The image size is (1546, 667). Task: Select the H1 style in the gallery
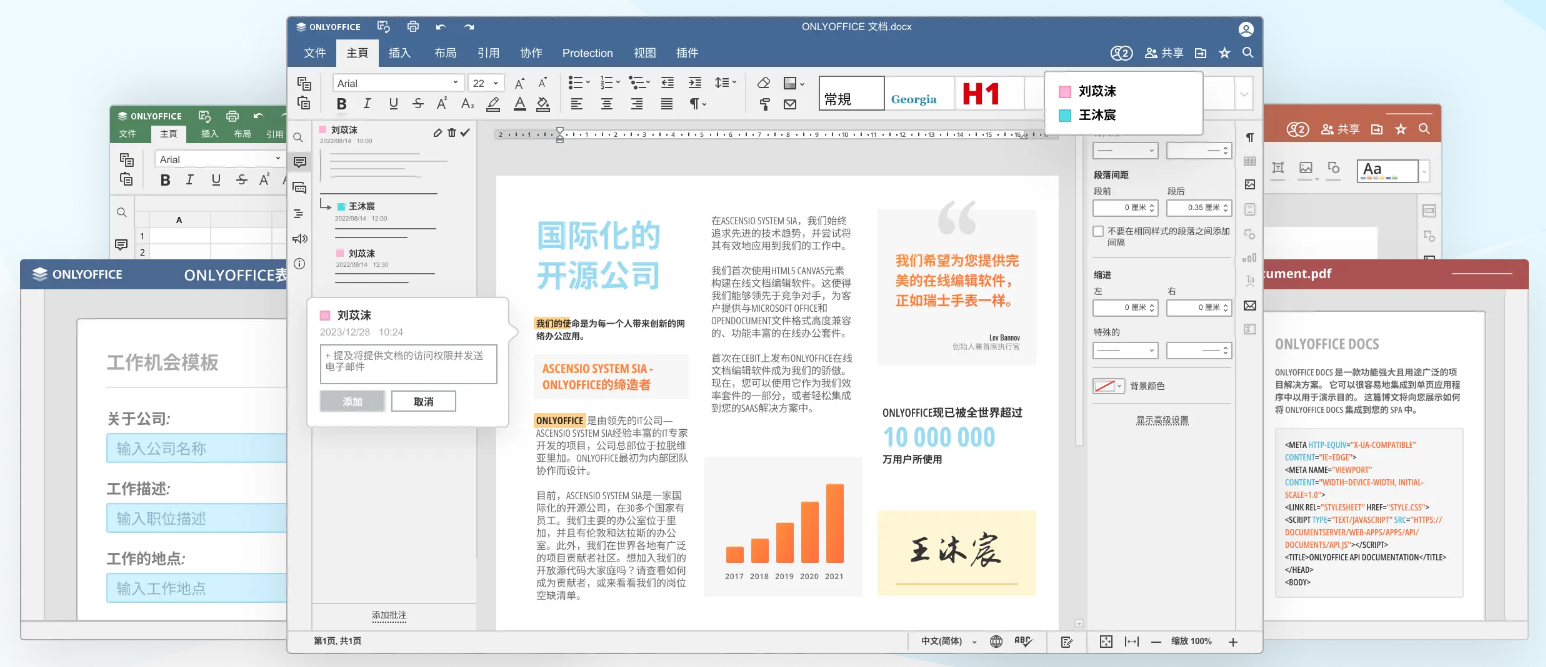[981, 92]
